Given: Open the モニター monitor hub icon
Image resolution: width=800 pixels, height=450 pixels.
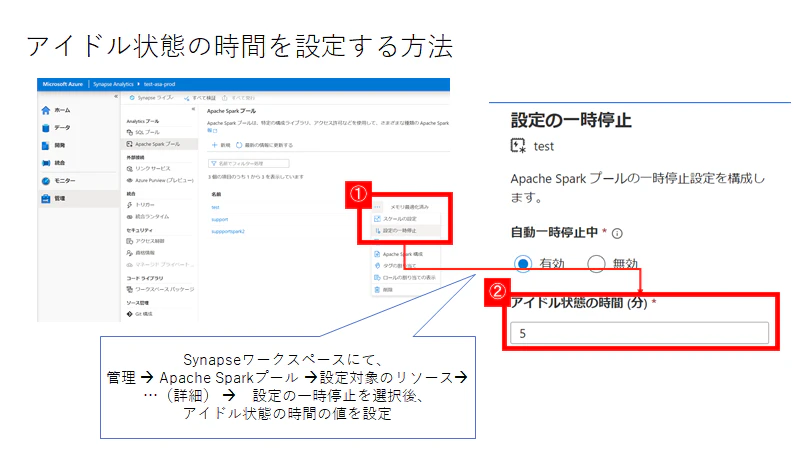Looking at the screenshot, I should coord(46,181).
